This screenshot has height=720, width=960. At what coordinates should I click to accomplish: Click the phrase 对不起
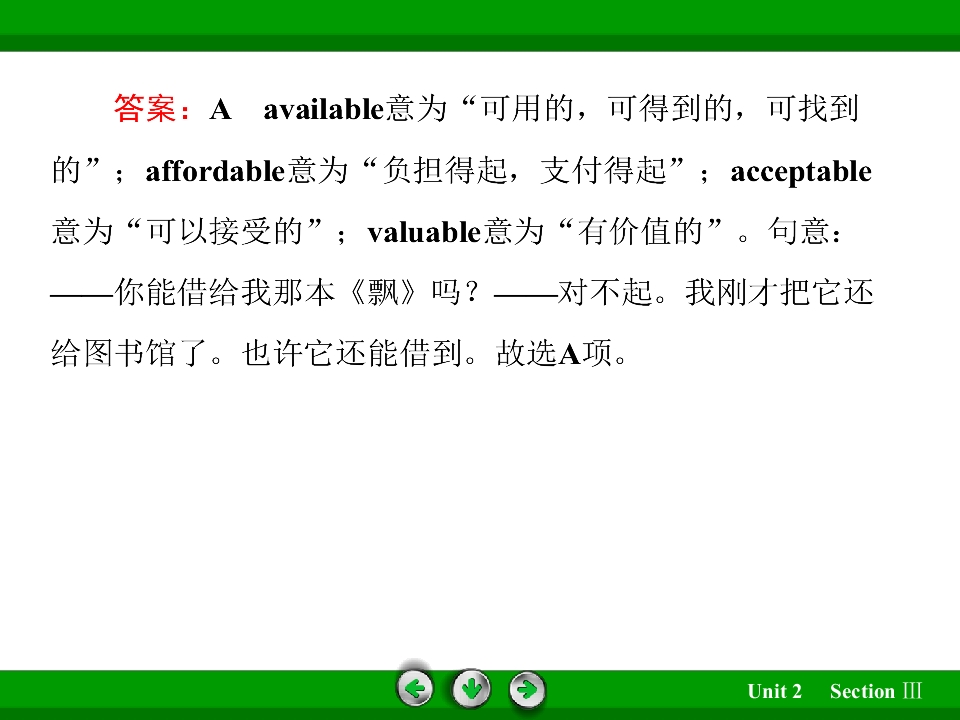605,292
